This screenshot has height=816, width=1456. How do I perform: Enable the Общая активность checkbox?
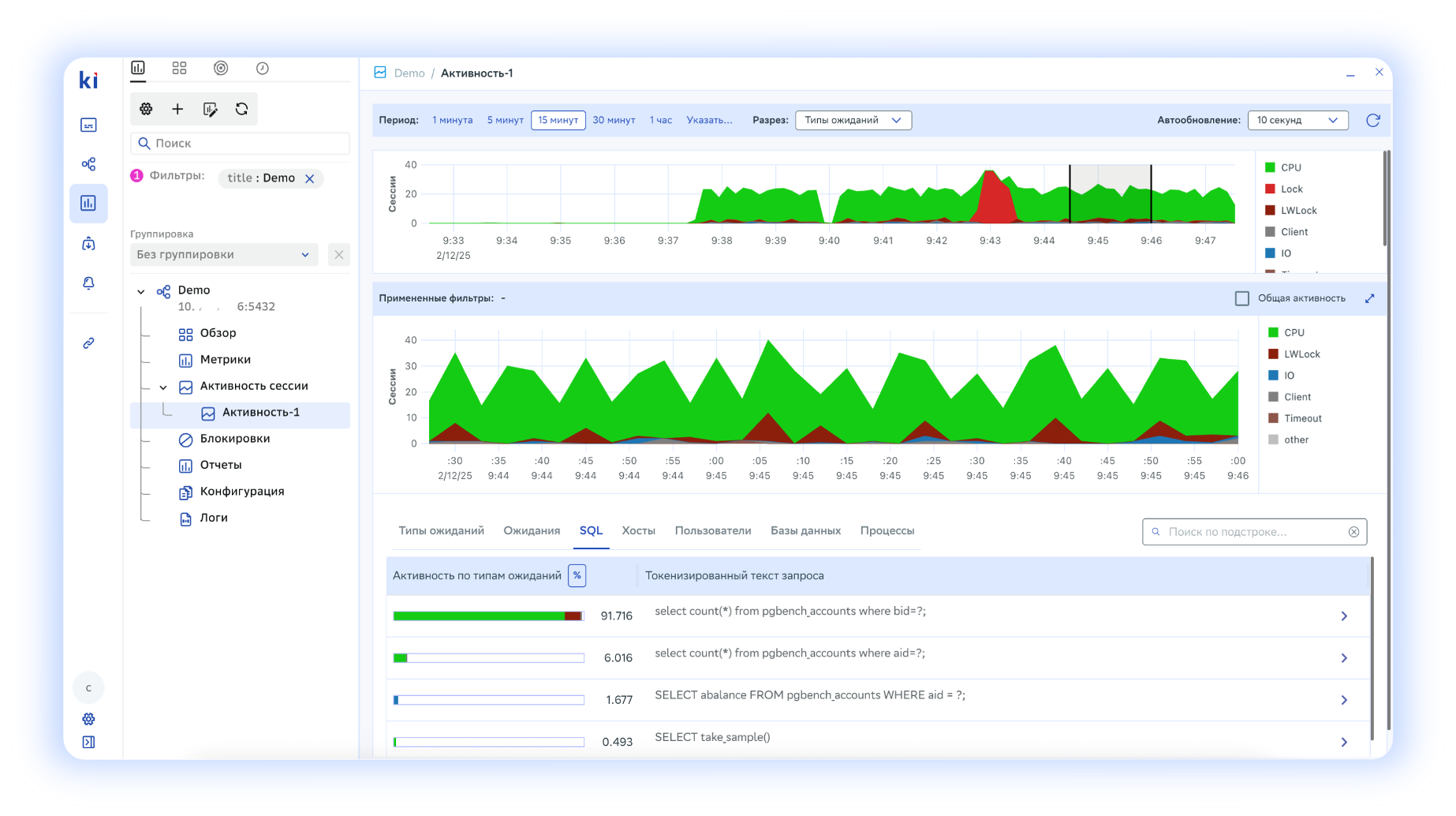tap(1242, 298)
